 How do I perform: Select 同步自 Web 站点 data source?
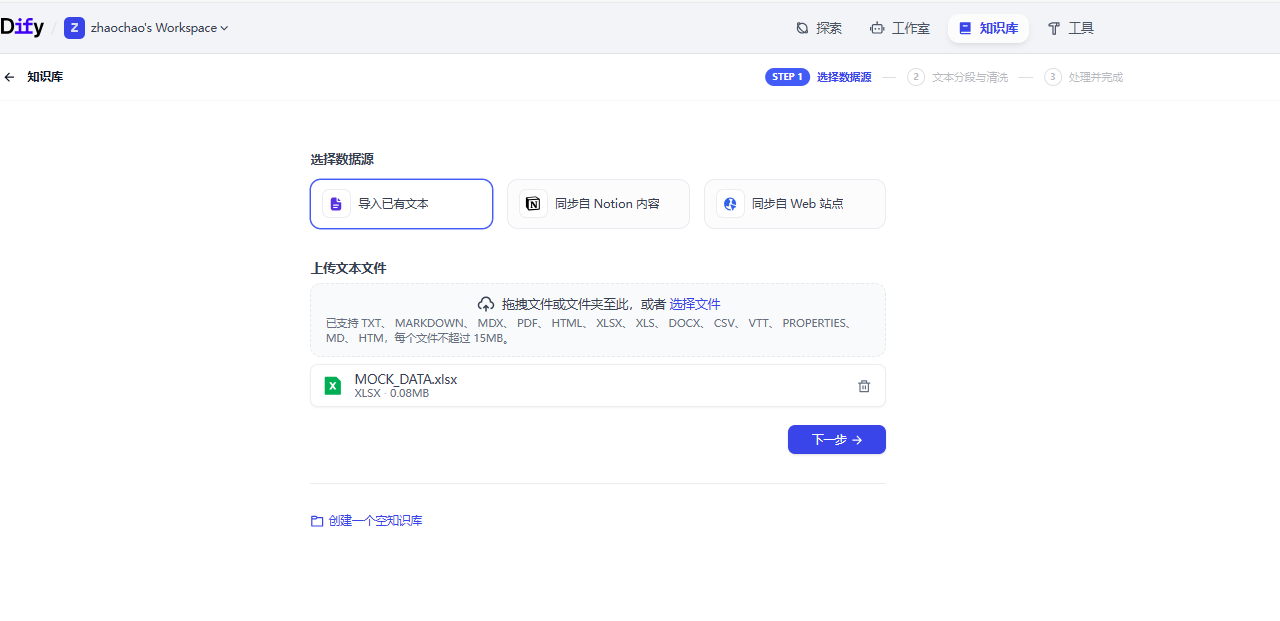point(794,204)
